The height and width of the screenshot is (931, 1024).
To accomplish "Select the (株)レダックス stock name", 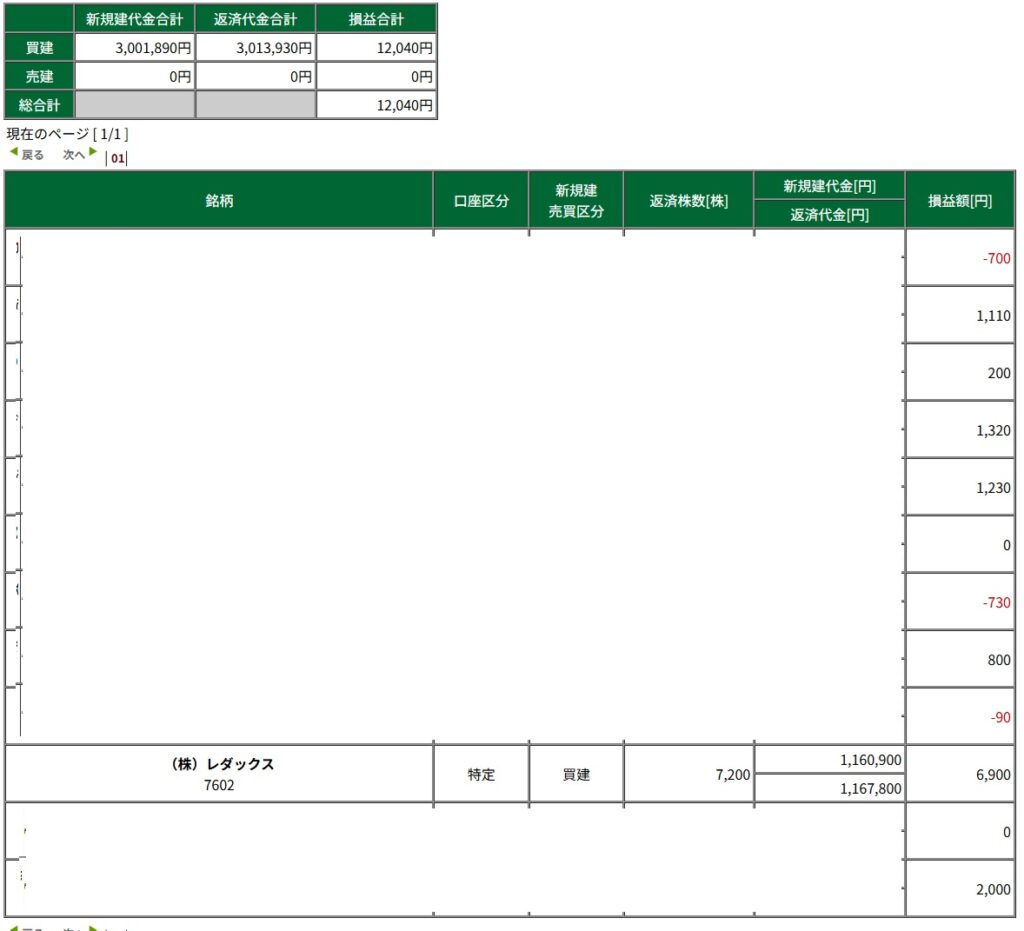I will [x=219, y=764].
